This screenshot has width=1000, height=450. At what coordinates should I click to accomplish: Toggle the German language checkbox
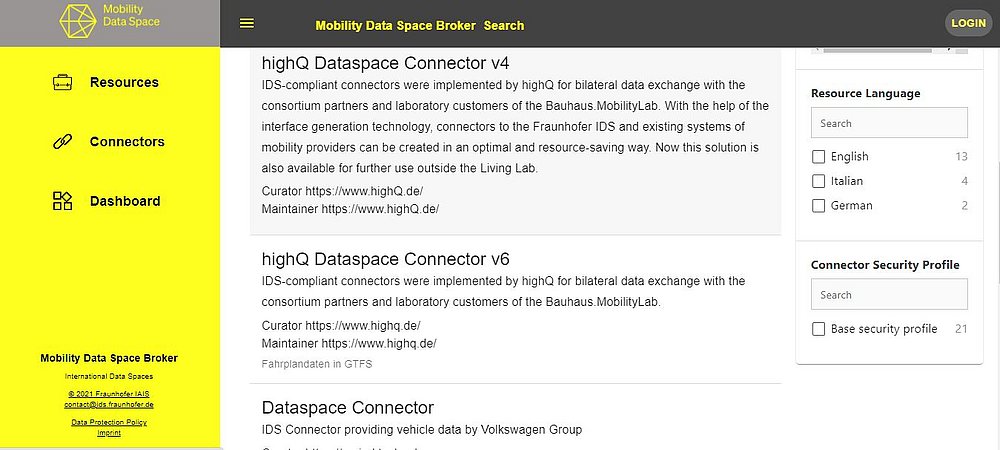point(819,206)
